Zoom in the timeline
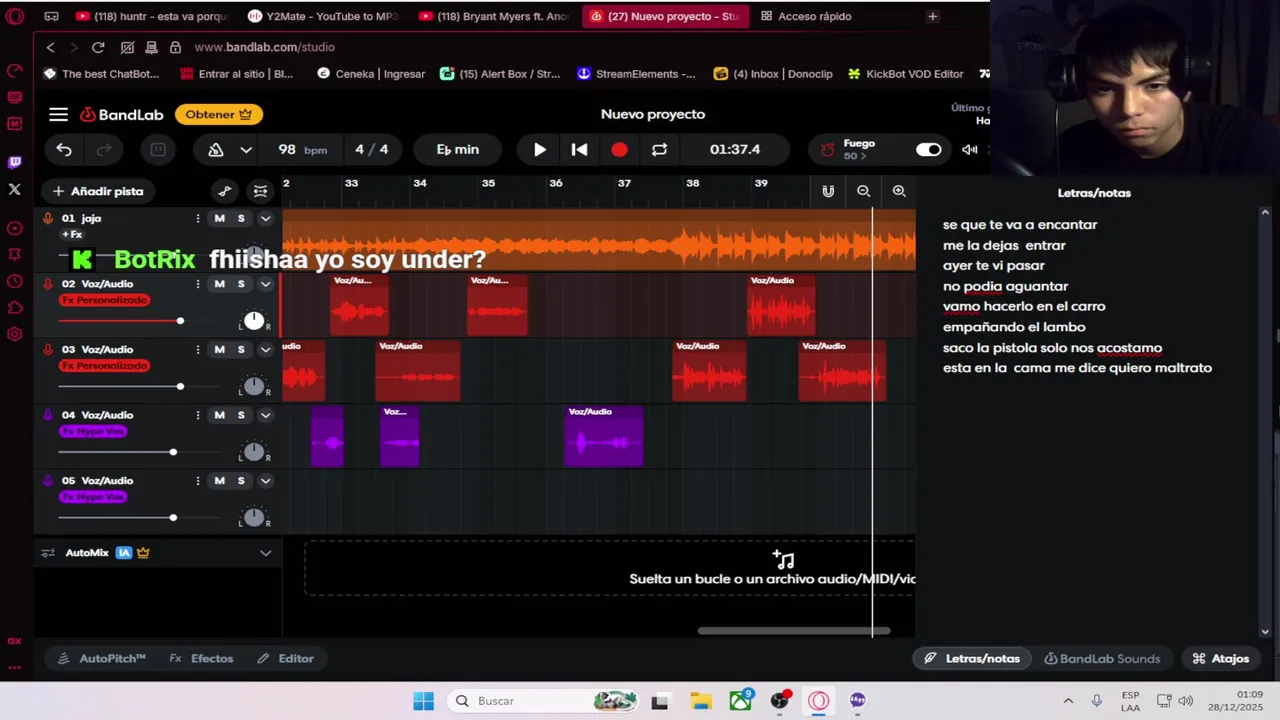The image size is (1280, 720). click(899, 191)
